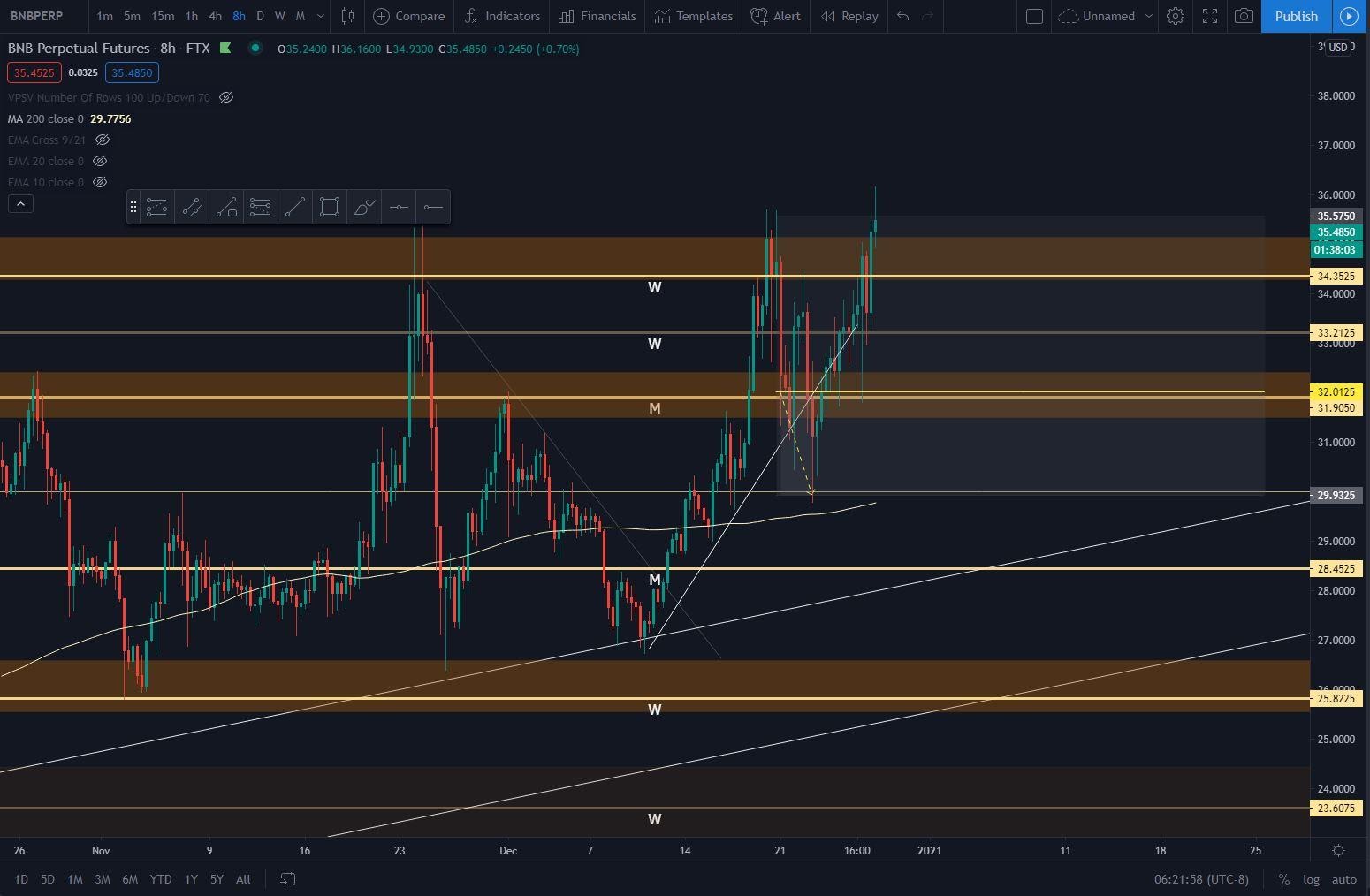This screenshot has height=896, width=1370.
Task: Show All date range
Action: tap(243, 879)
